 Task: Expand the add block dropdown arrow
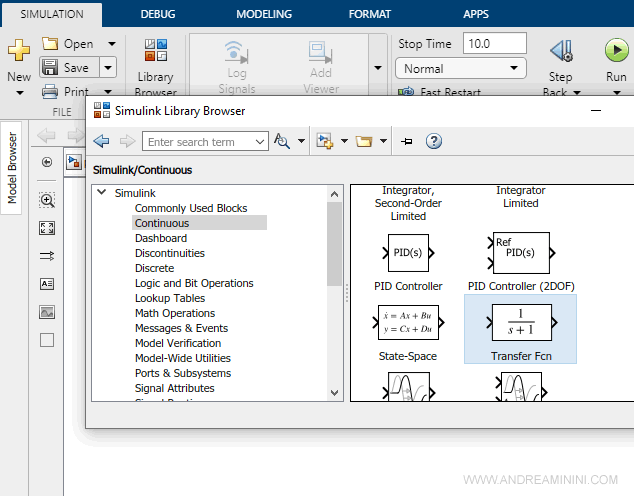344,141
